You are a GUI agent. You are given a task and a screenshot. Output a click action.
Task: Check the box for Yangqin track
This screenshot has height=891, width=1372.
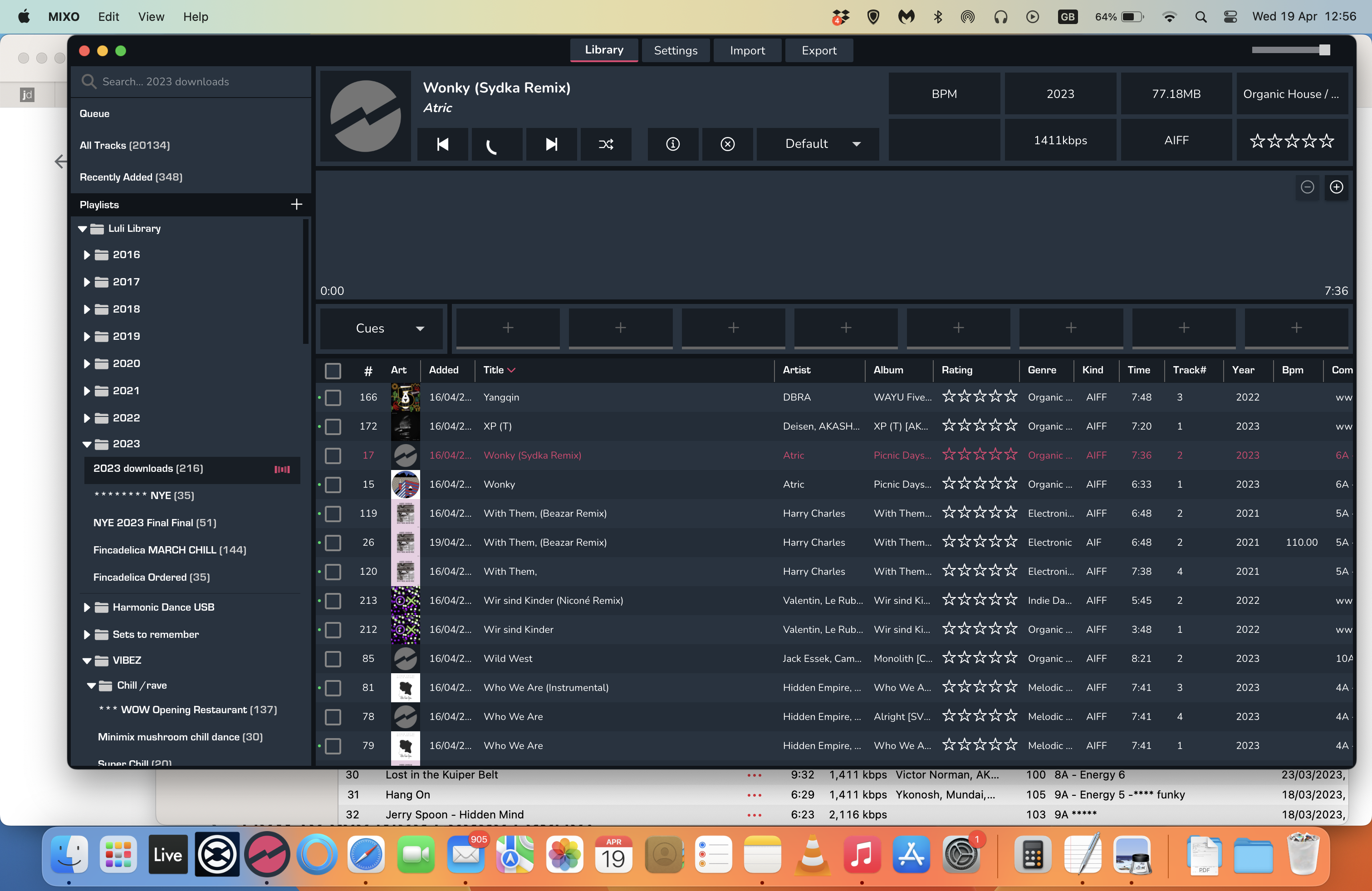333,398
